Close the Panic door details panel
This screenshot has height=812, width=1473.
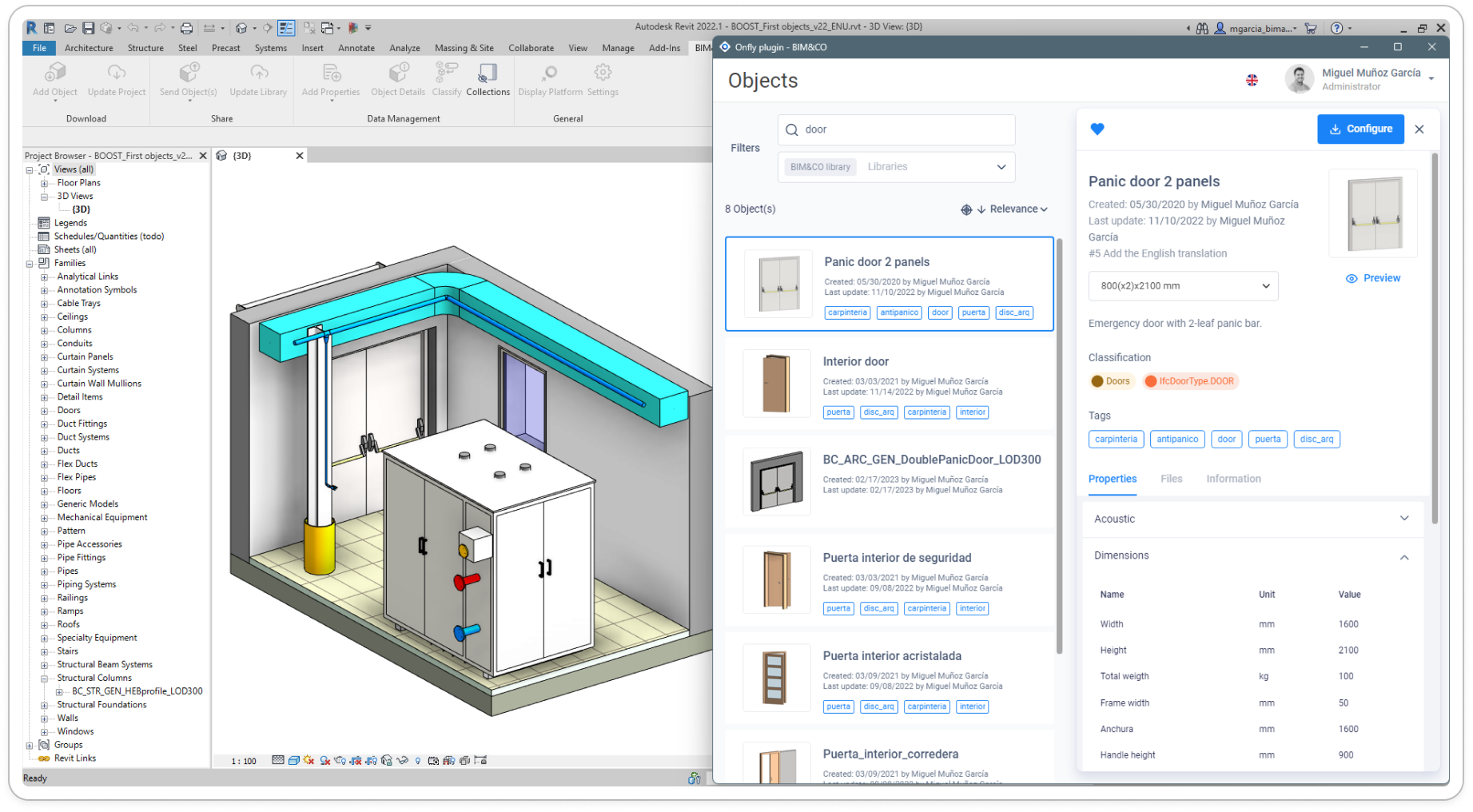(x=1419, y=129)
